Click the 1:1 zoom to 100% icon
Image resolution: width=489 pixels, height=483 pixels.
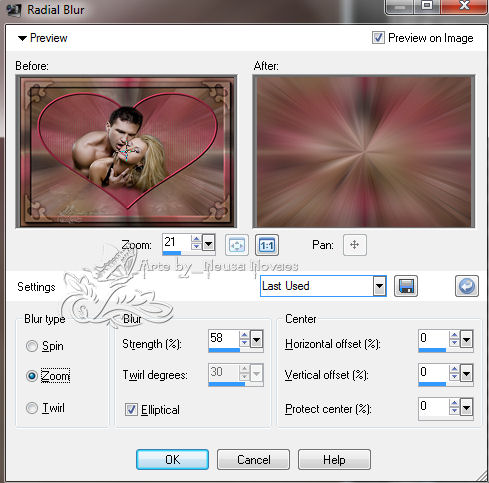tap(267, 245)
